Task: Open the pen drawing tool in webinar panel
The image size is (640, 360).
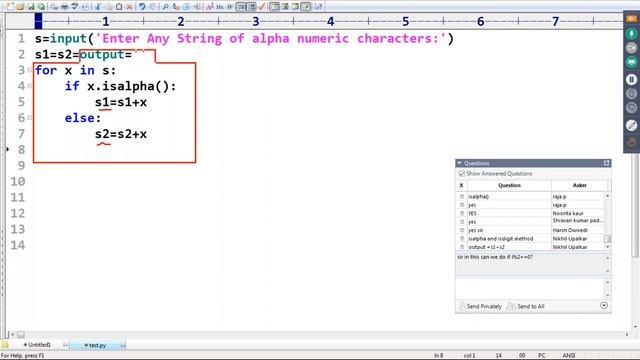Action: coord(631,125)
